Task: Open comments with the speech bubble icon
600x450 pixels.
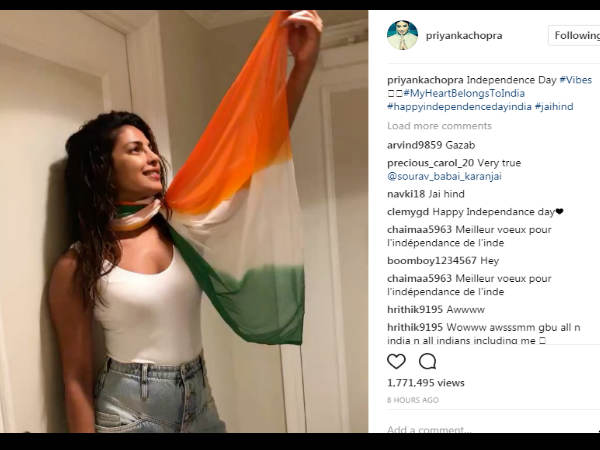Action: [427, 361]
